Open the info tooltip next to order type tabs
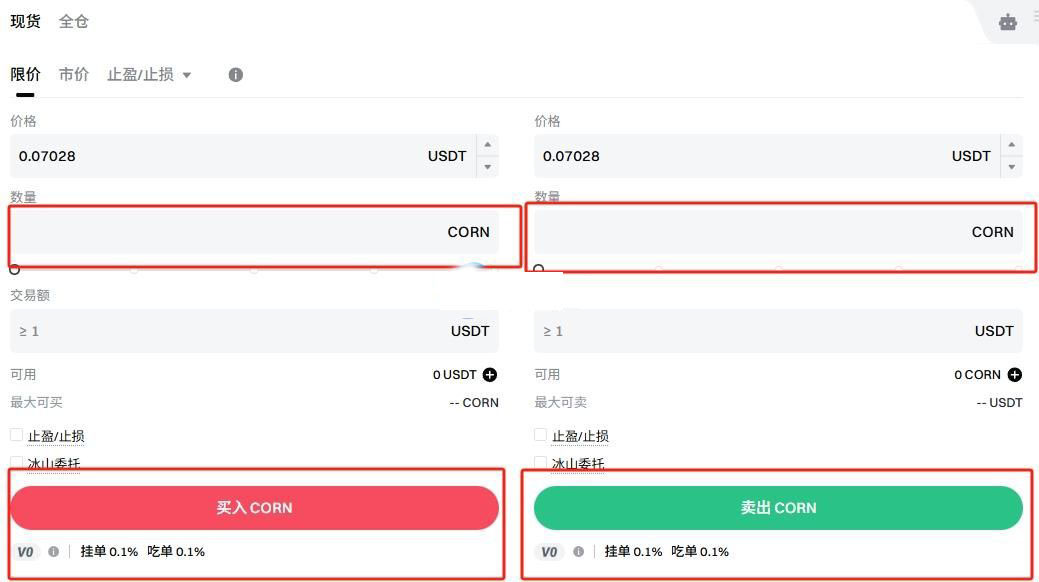 click(x=235, y=74)
